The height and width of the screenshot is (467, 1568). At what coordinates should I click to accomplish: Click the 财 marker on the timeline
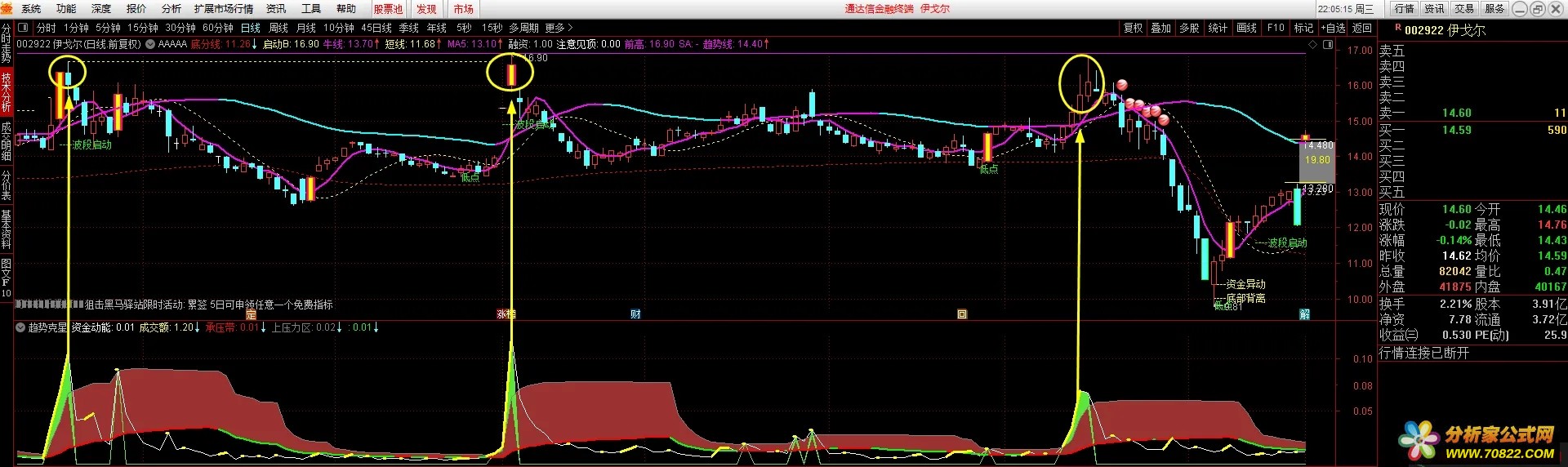(x=635, y=314)
